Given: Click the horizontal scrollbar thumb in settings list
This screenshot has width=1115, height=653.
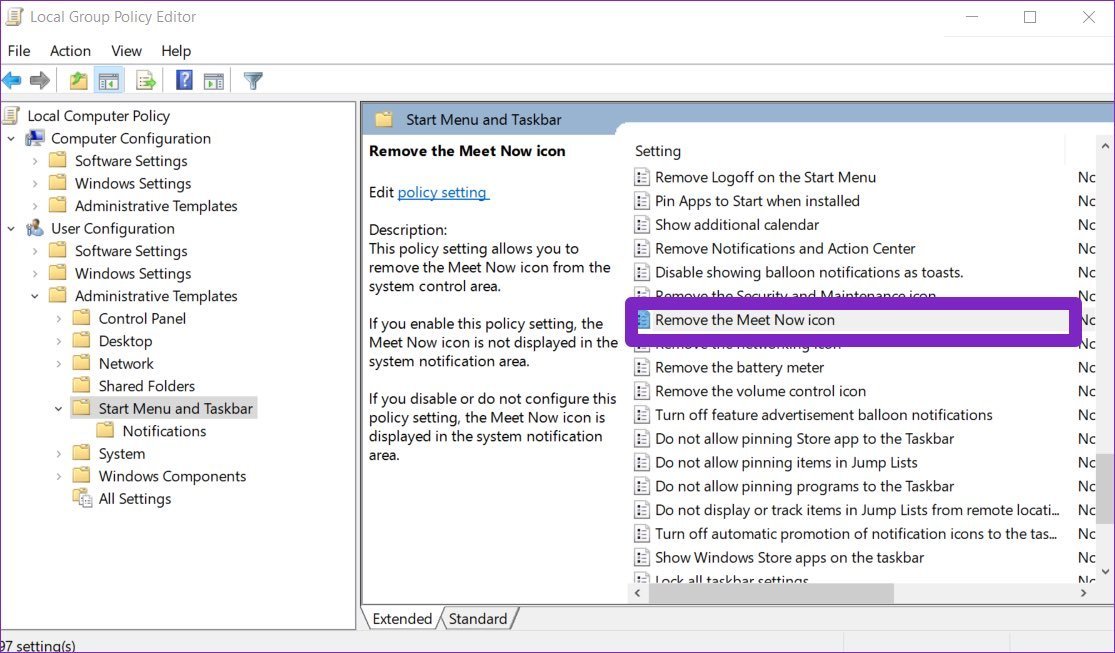Looking at the screenshot, I should click(x=771, y=593).
